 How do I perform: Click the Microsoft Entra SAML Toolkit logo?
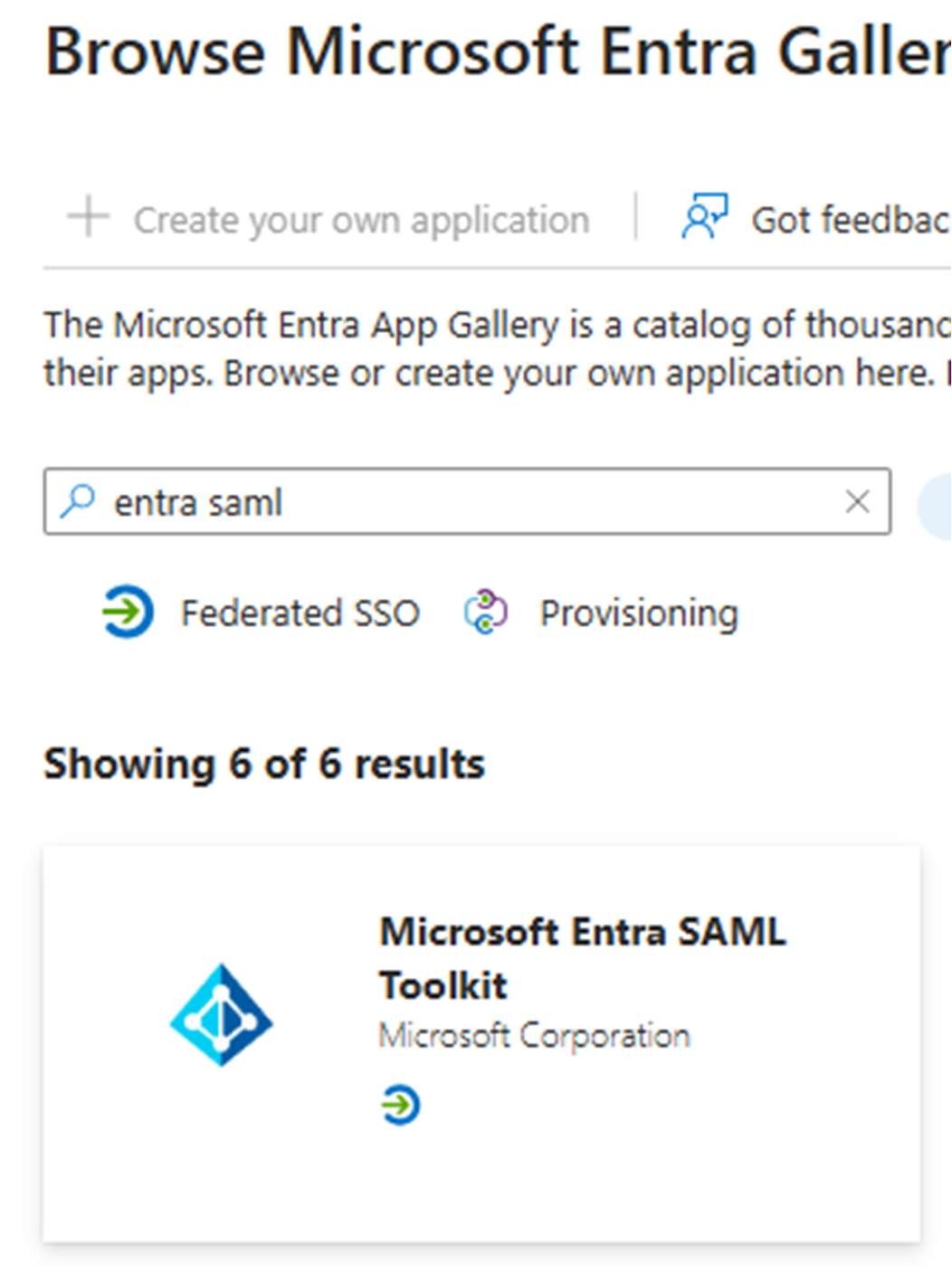click(x=222, y=1015)
